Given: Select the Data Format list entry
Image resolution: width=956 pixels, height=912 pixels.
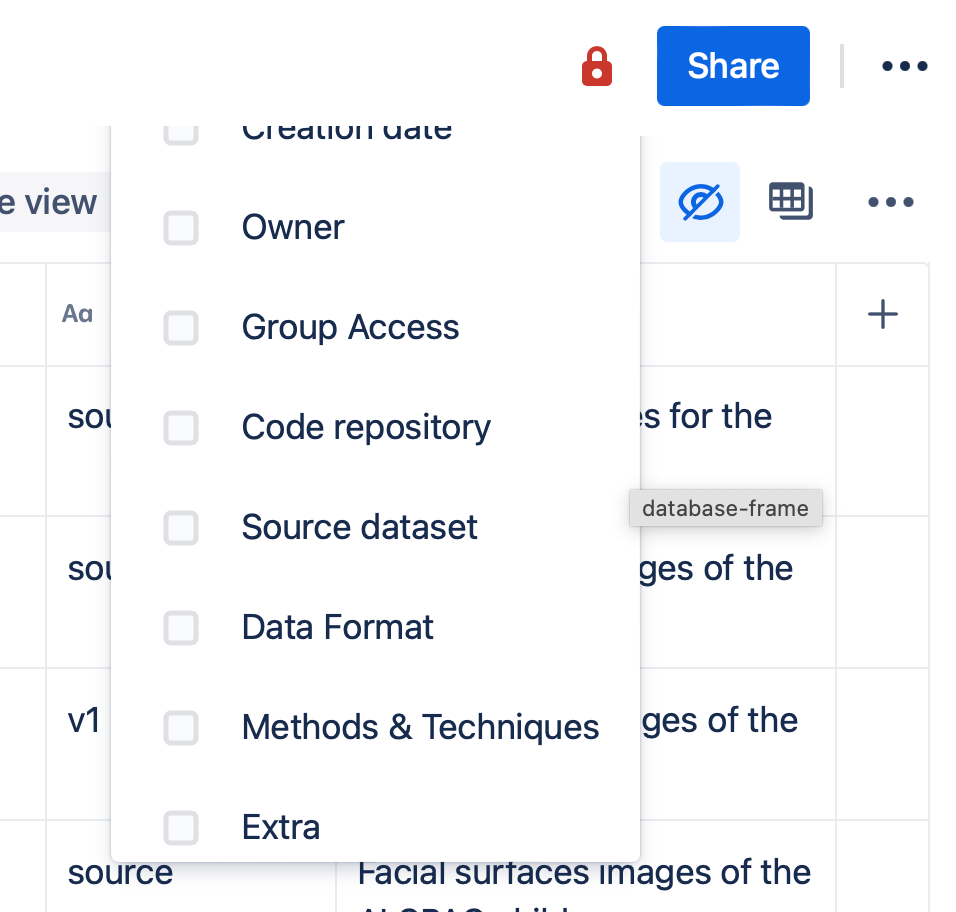Looking at the screenshot, I should [x=337, y=627].
